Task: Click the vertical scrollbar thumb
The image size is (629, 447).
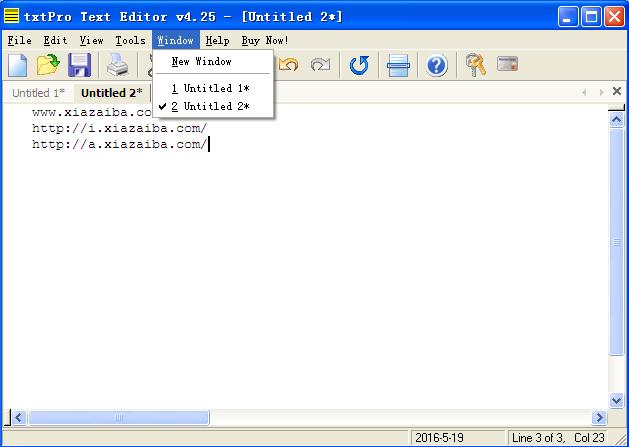Action: [616, 242]
